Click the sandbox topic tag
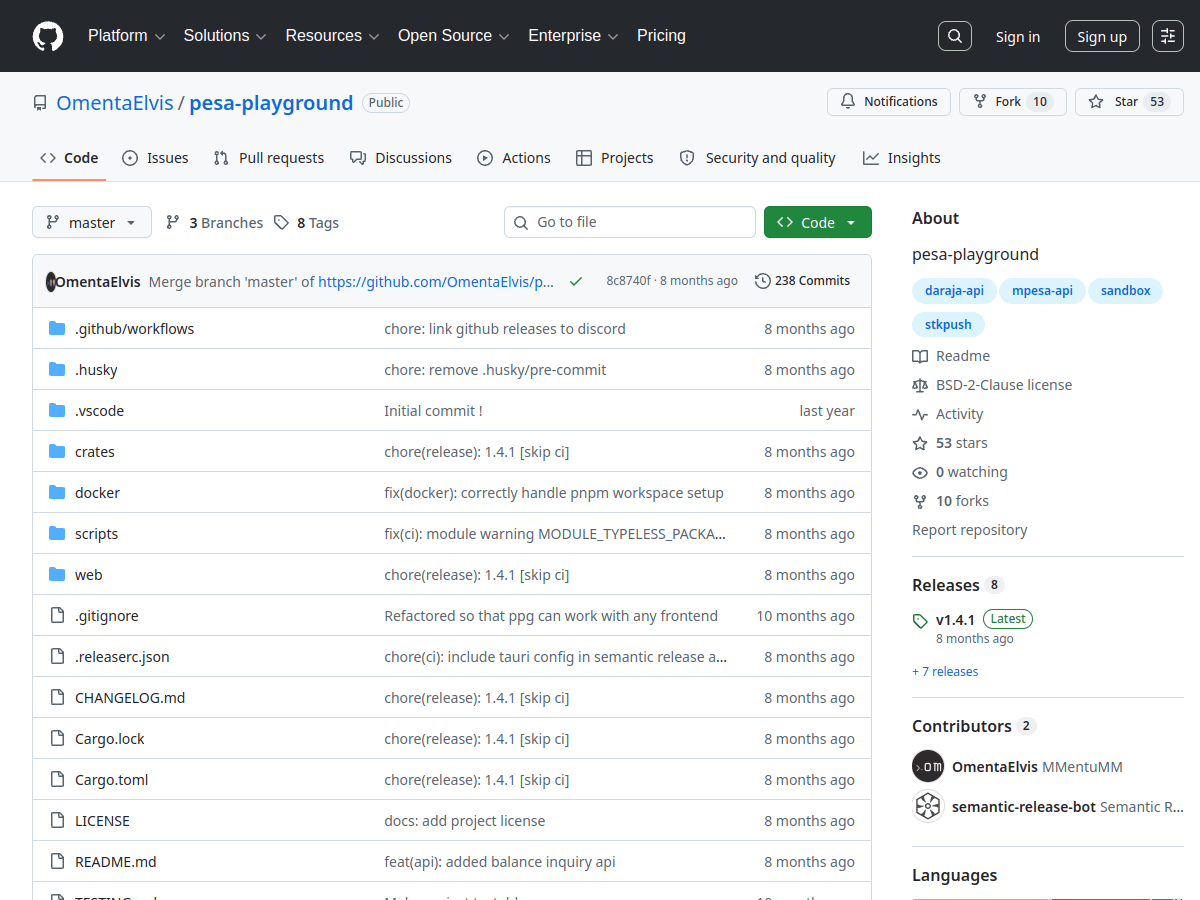This screenshot has height=900, width=1200. tap(1126, 291)
